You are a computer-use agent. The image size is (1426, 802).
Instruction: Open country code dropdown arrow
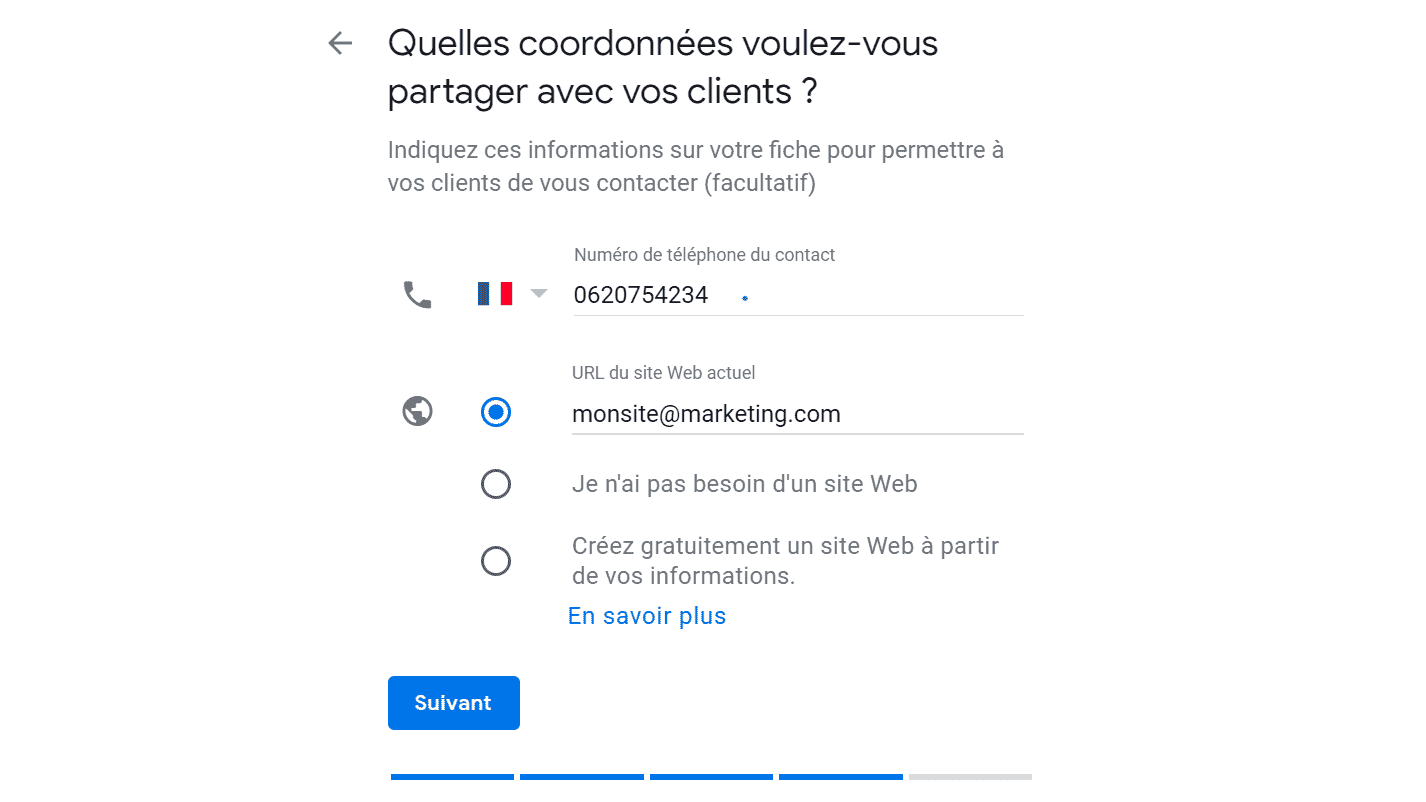tap(539, 293)
